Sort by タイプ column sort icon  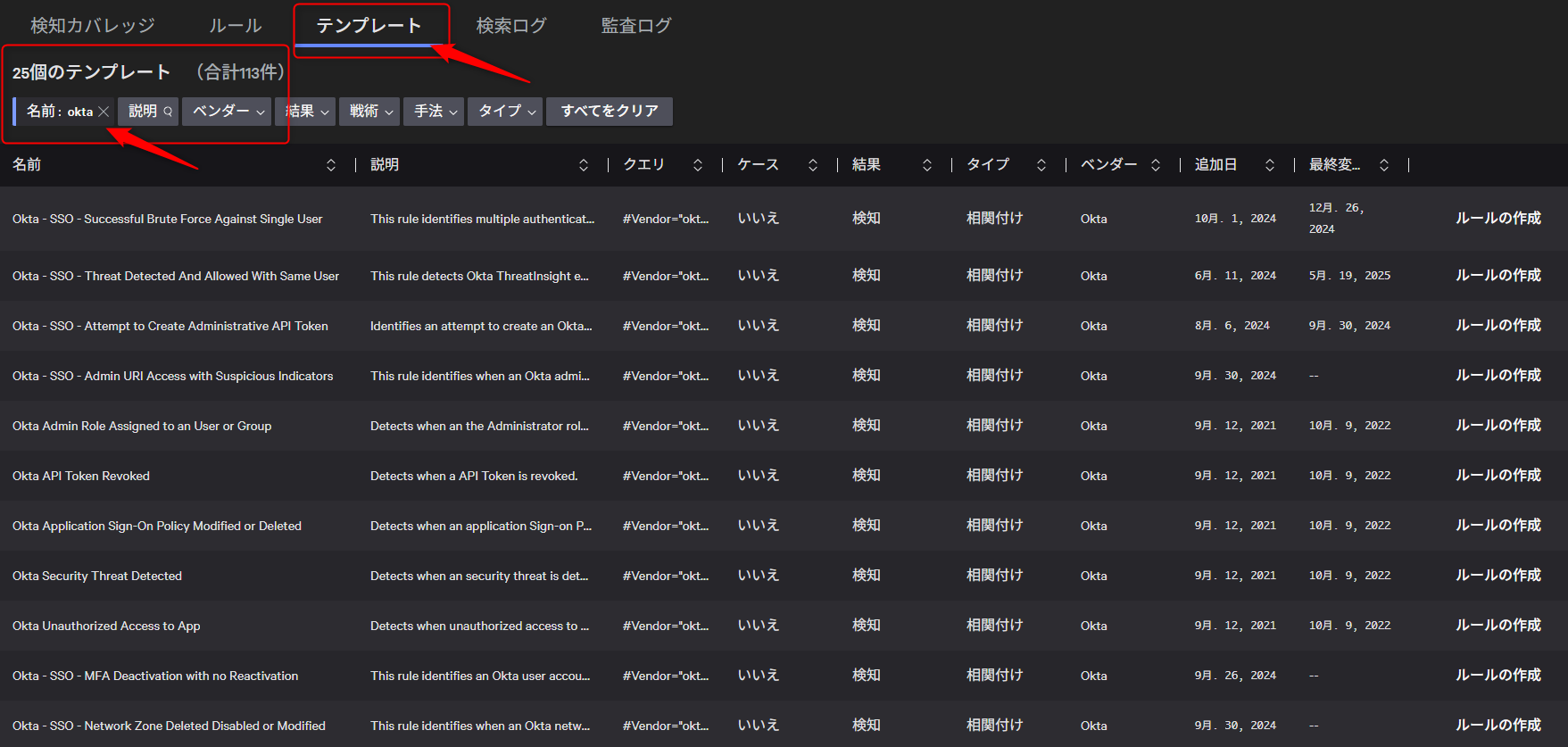(1041, 165)
